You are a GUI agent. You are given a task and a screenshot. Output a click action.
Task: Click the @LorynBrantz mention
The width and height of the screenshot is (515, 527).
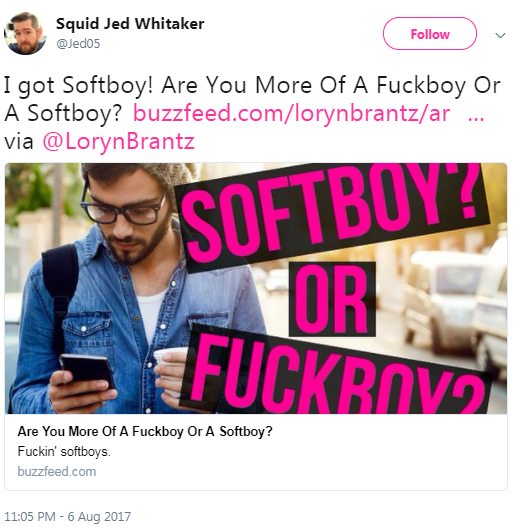(x=119, y=141)
